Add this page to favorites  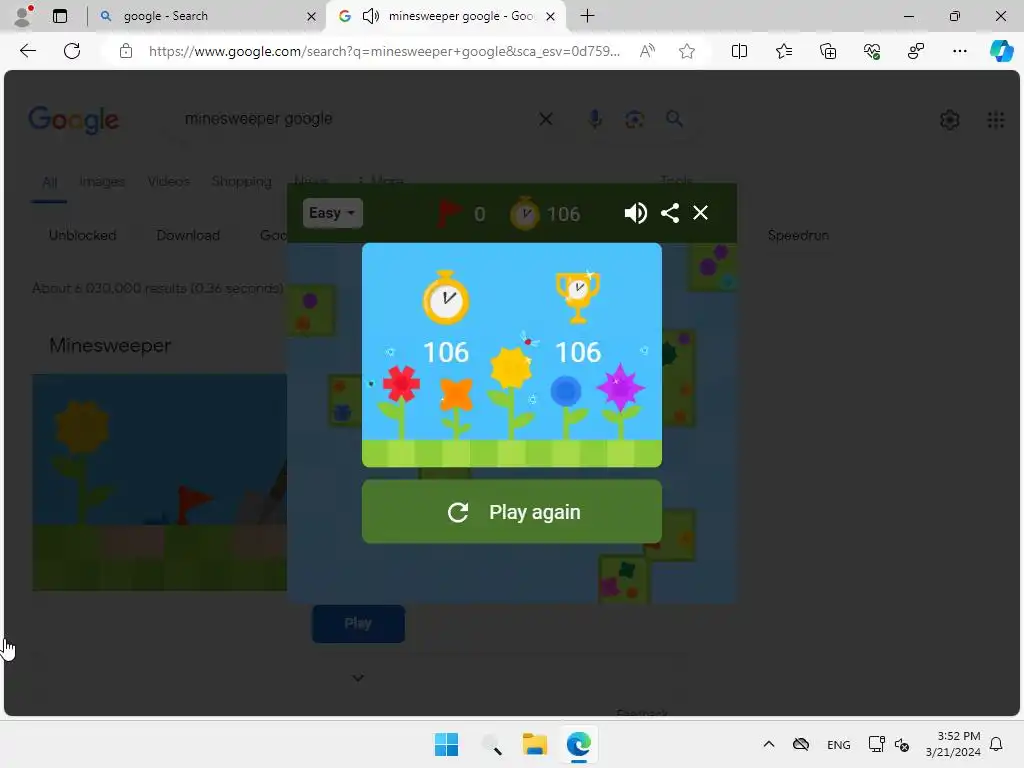(x=686, y=51)
